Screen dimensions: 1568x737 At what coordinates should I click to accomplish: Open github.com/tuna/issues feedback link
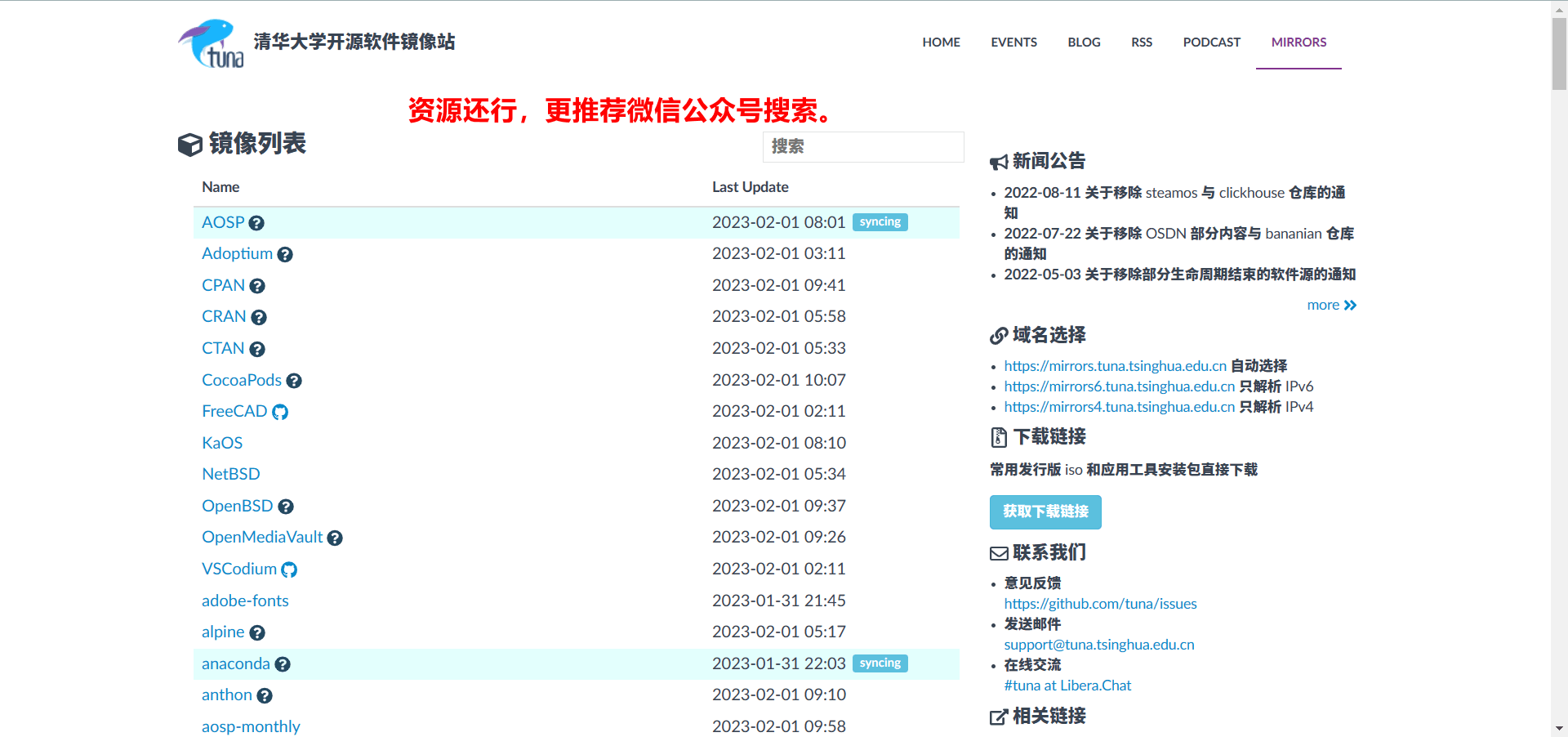1101,604
